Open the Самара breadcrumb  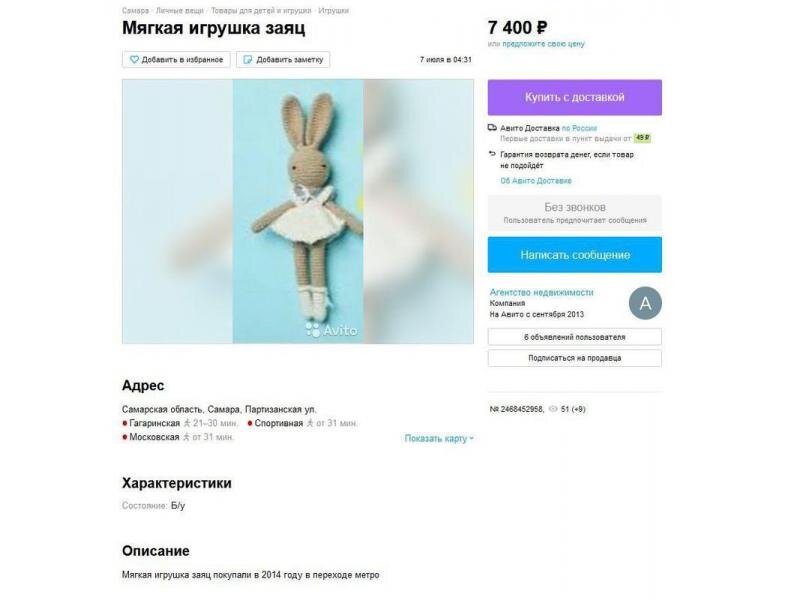click(x=135, y=10)
